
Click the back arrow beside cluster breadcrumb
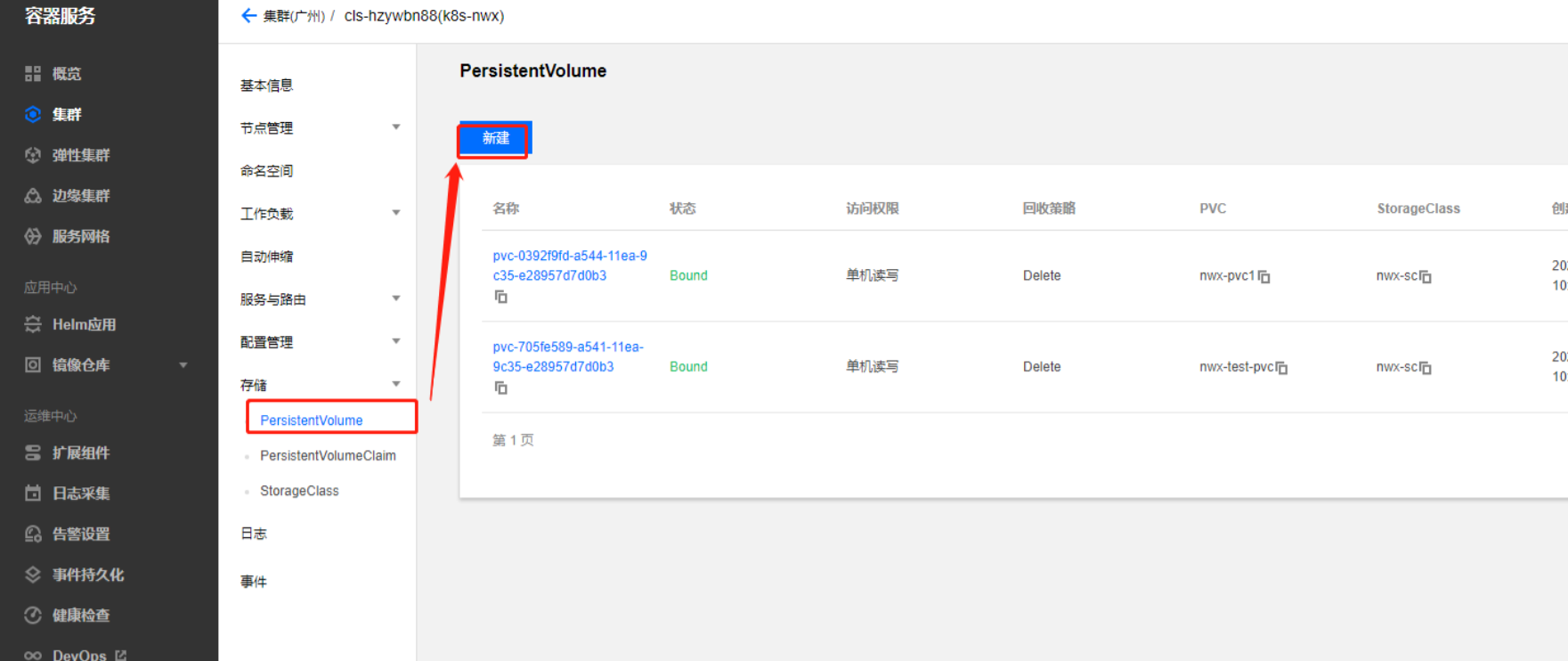click(249, 15)
